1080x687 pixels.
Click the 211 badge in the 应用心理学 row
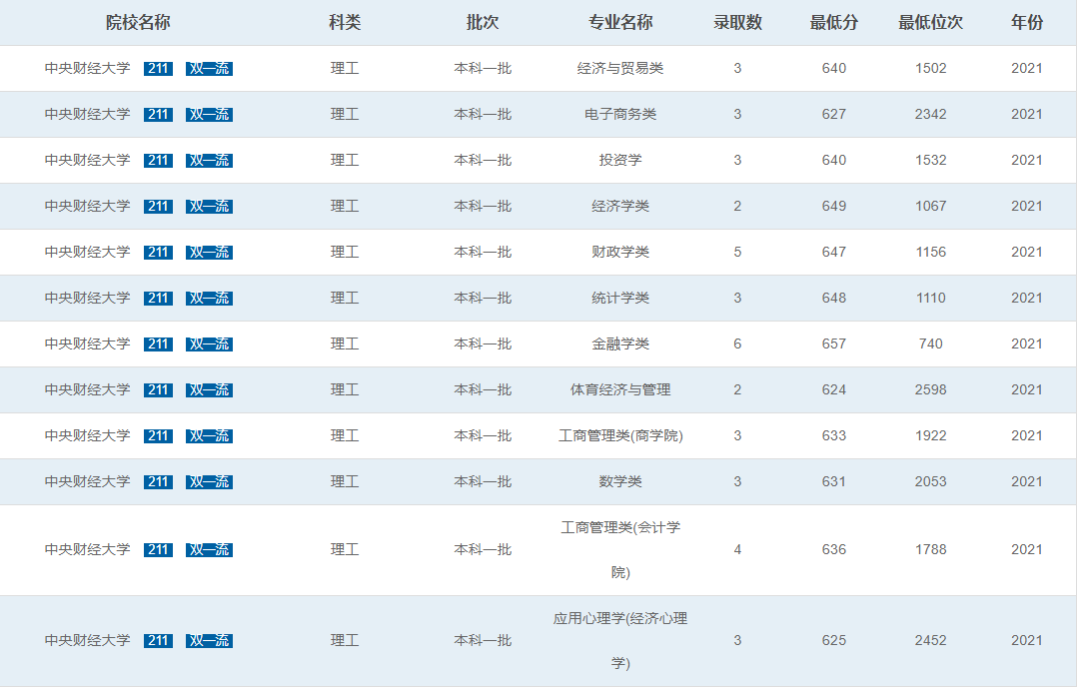pos(158,641)
